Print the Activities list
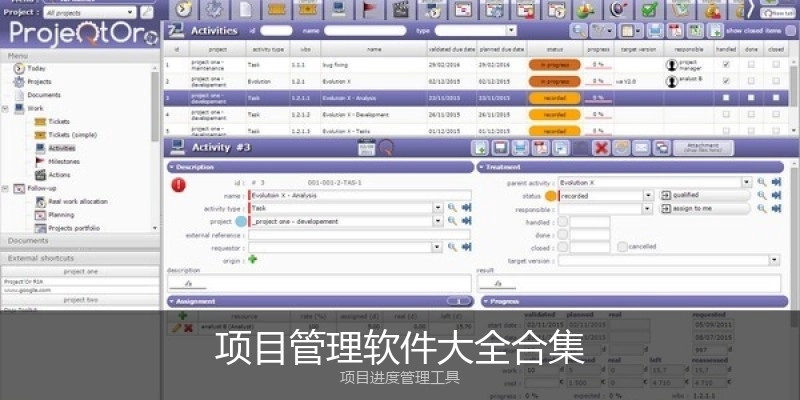 coord(655,31)
